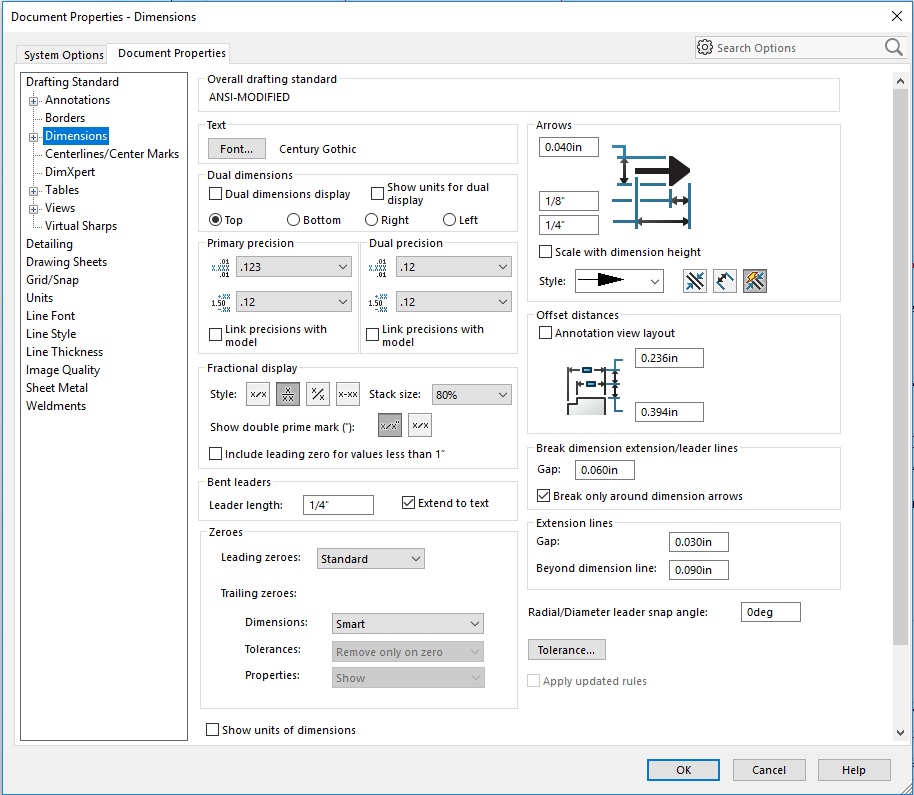Select the x/x fraction style icon
The image size is (914, 795).
(x=258, y=395)
